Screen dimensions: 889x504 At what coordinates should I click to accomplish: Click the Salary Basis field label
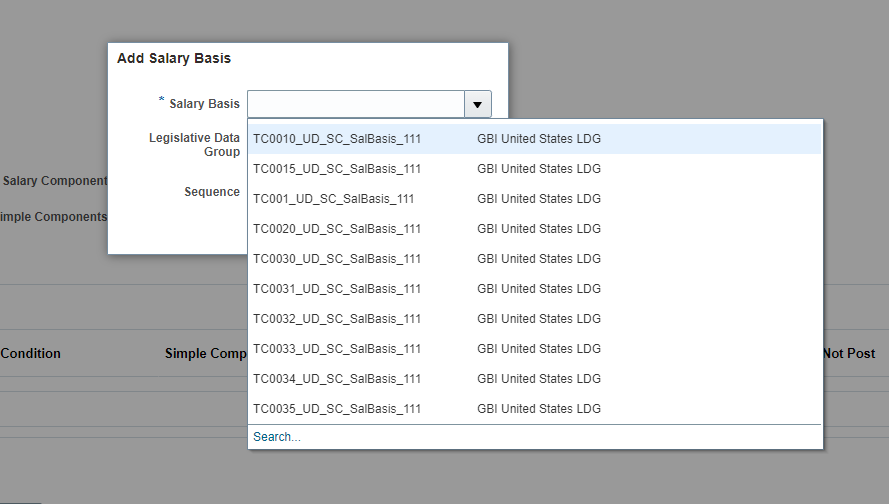click(x=204, y=103)
